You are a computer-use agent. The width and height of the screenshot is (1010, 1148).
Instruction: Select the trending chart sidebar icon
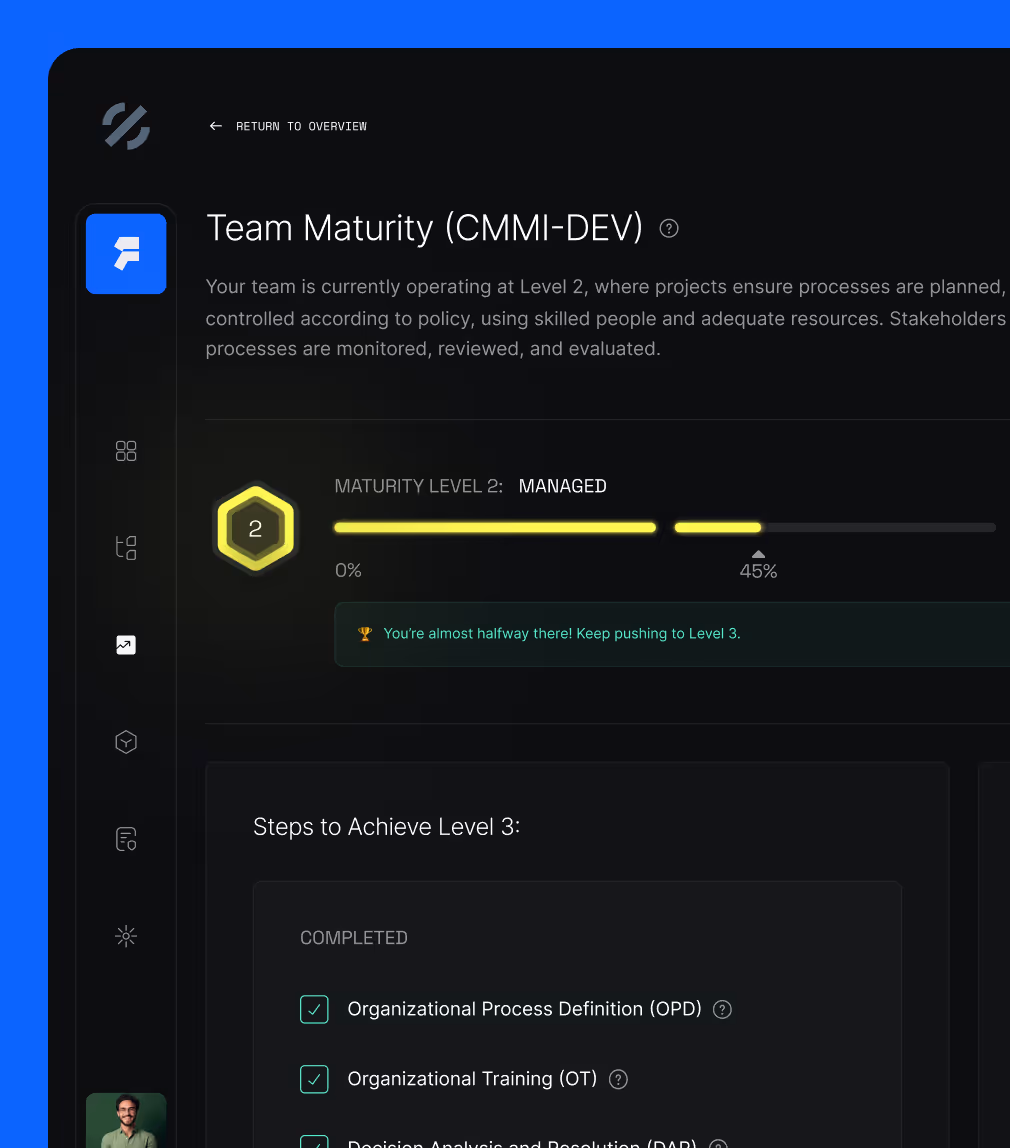click(x=126, y=645)
